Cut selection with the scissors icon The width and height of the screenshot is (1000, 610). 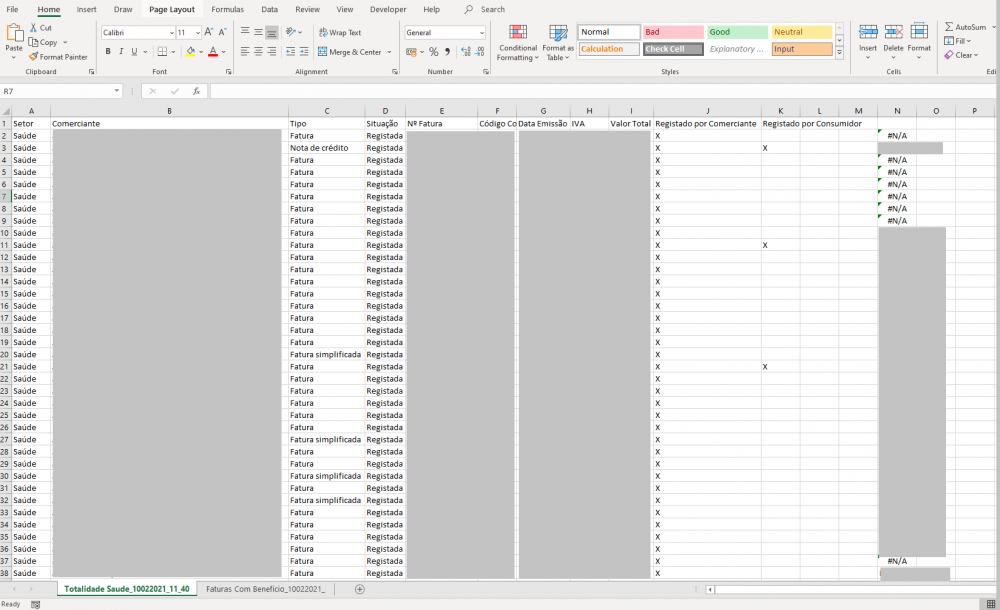(x=34, y=28)
